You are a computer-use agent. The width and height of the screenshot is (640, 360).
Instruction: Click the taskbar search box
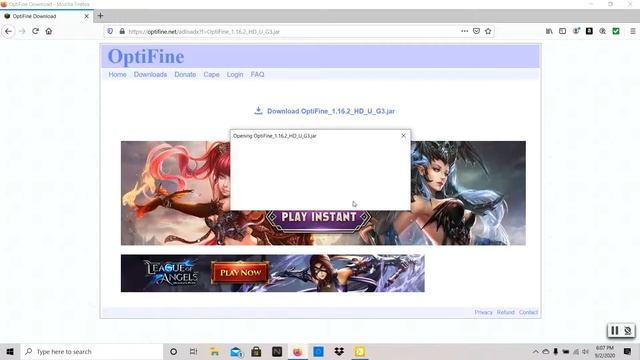tap(92, 351)
